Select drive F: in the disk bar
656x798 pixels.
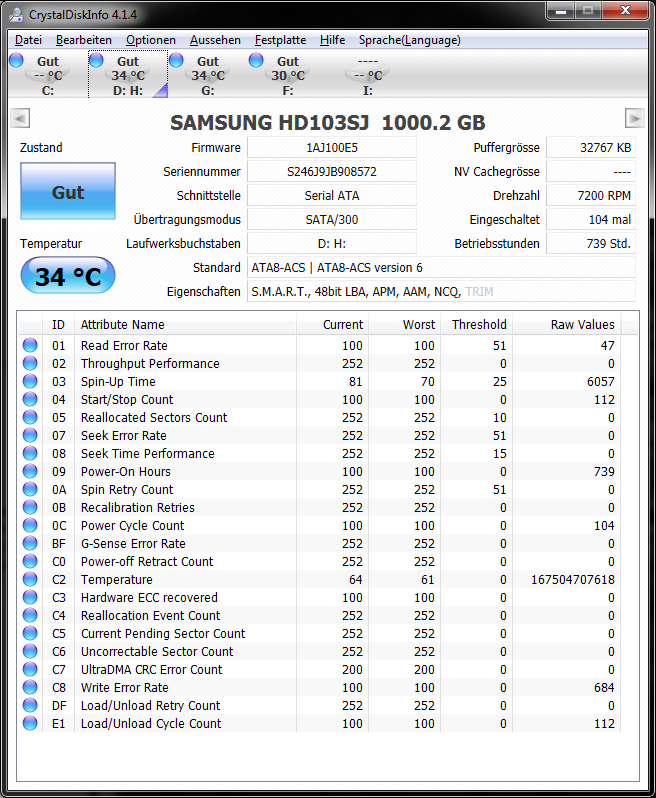[x=288, y=75]
